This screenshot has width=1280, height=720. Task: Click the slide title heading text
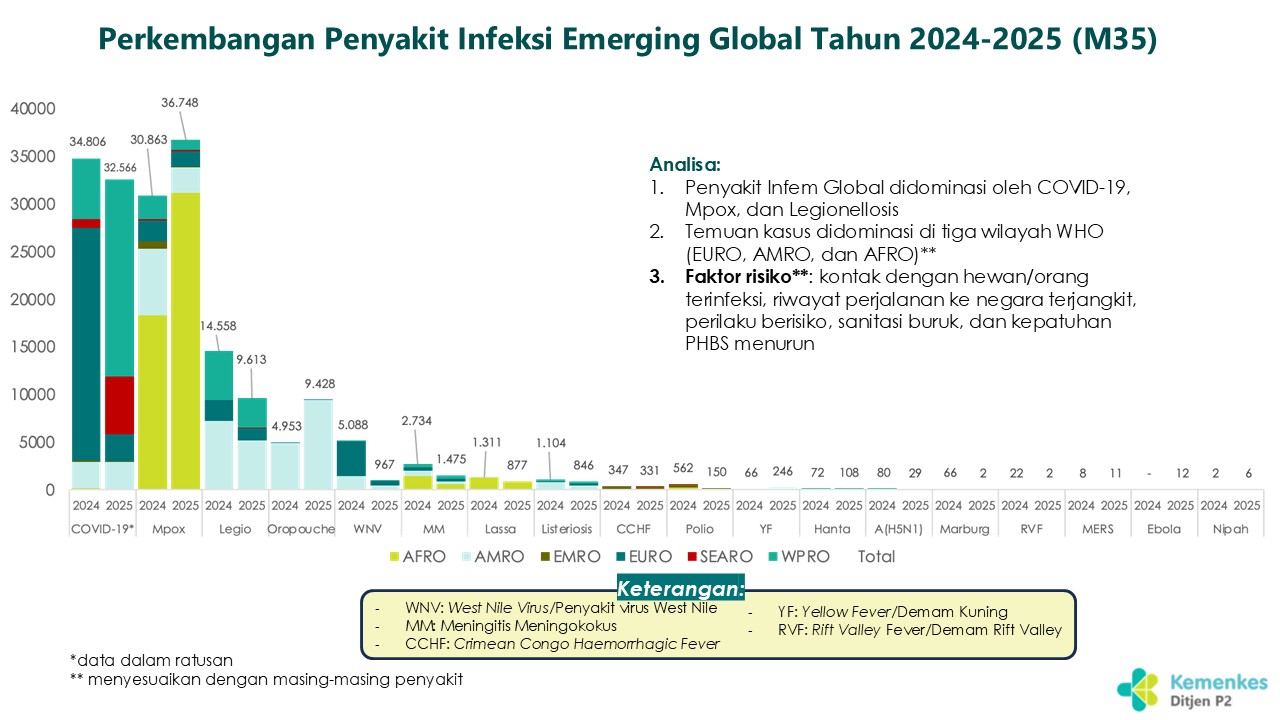pyautogui.click(x=628, y=38)
